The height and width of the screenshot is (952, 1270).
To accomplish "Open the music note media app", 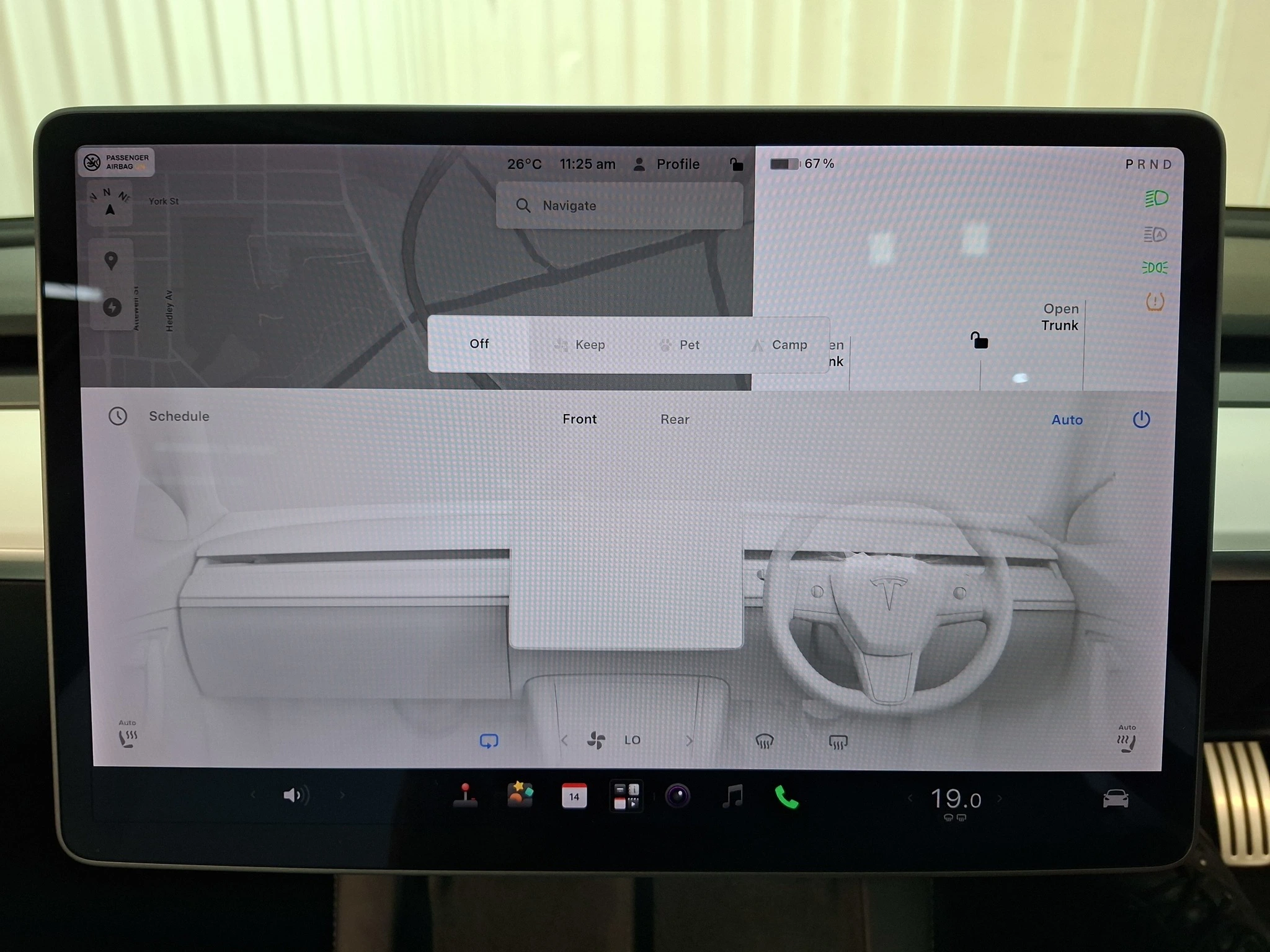I will [732, 796].
